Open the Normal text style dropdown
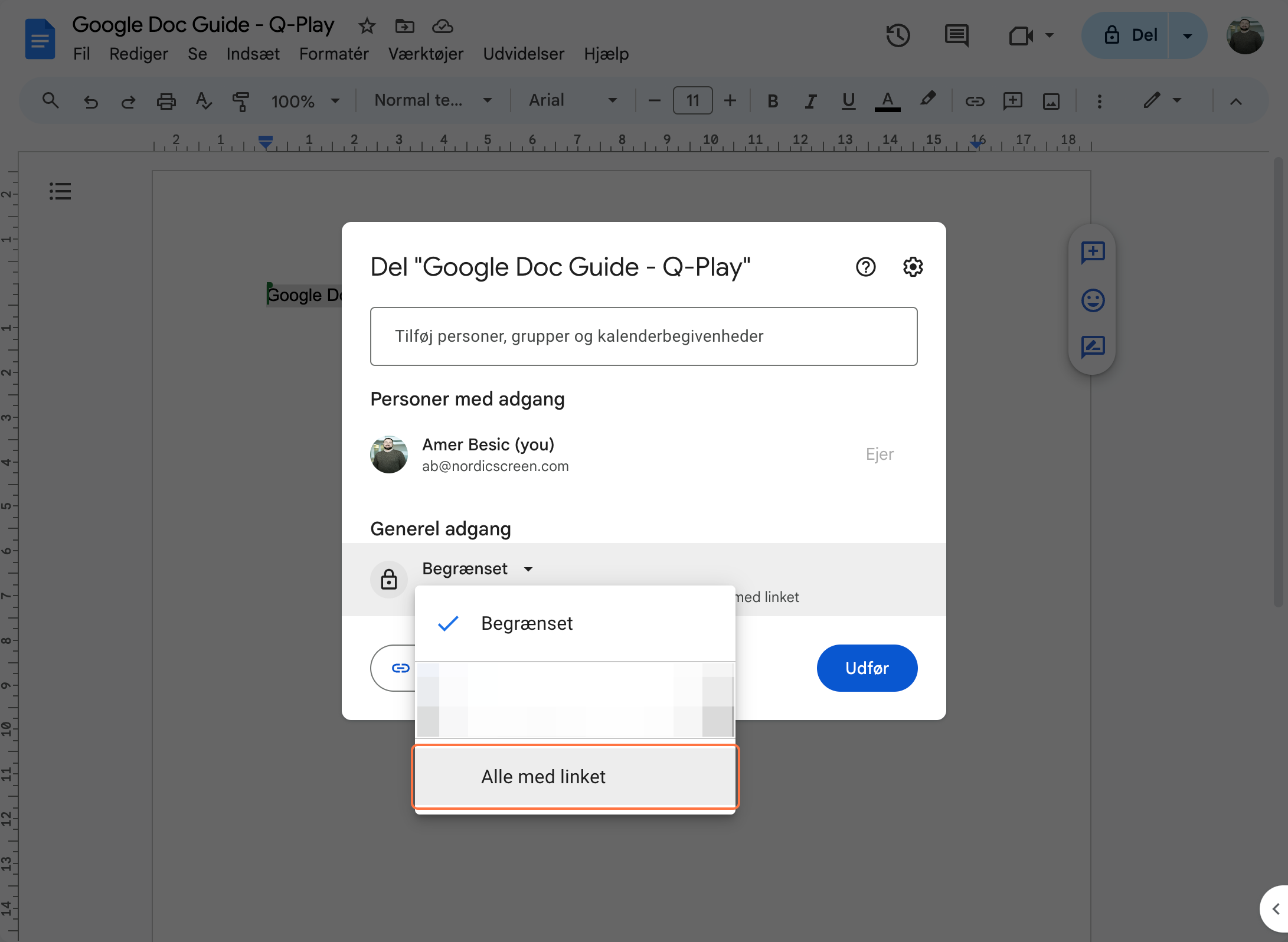The width and height of the screenshot is (1288, 942). point(433,101)
